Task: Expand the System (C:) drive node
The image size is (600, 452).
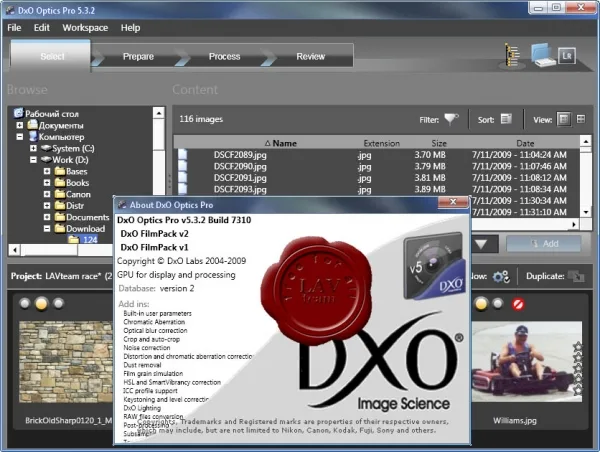Action: click(33, 148)
